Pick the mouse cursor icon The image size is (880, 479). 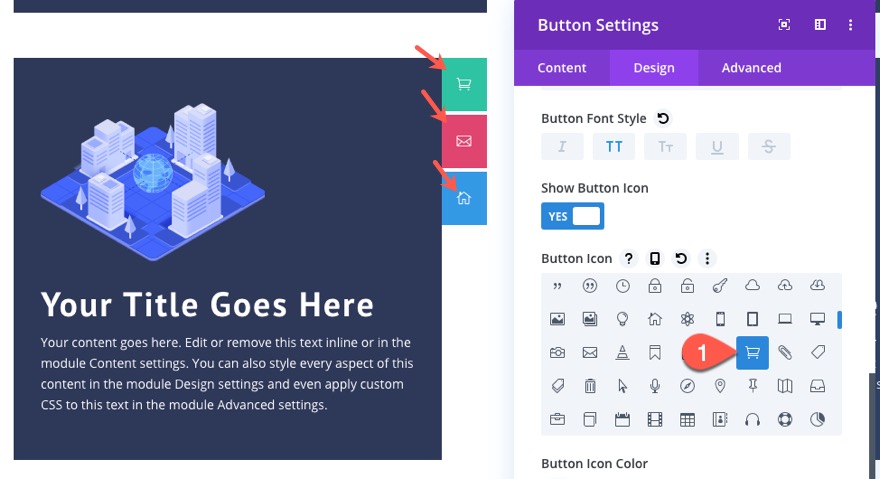pyautogui.click(x=622, y=386)
